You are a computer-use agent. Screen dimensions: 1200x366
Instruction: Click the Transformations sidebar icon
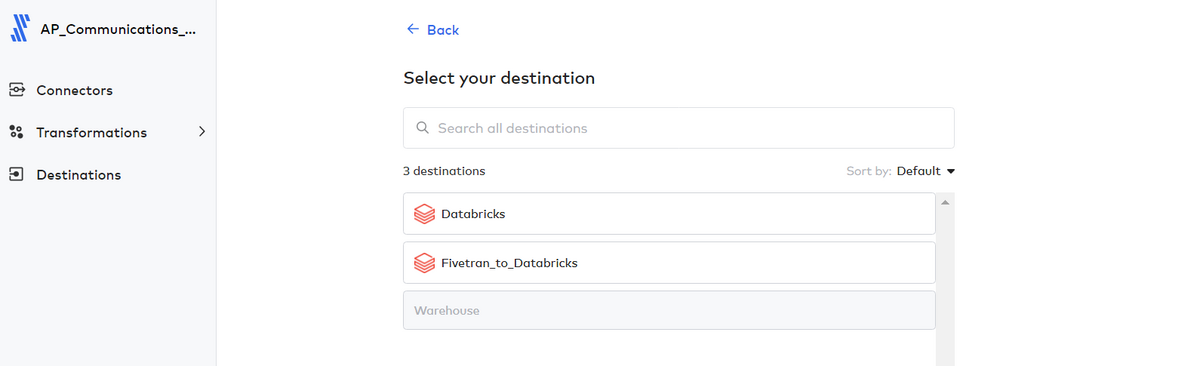(16, 132)
